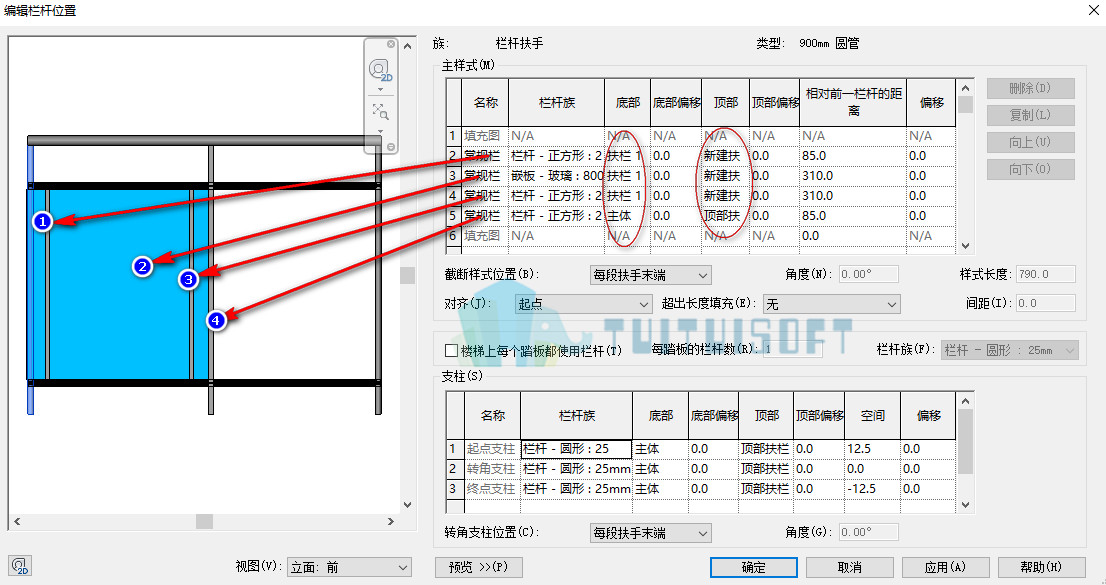
Task: Open the 截断样式位置(B) dropdown
Action: [x=650, y=275]
